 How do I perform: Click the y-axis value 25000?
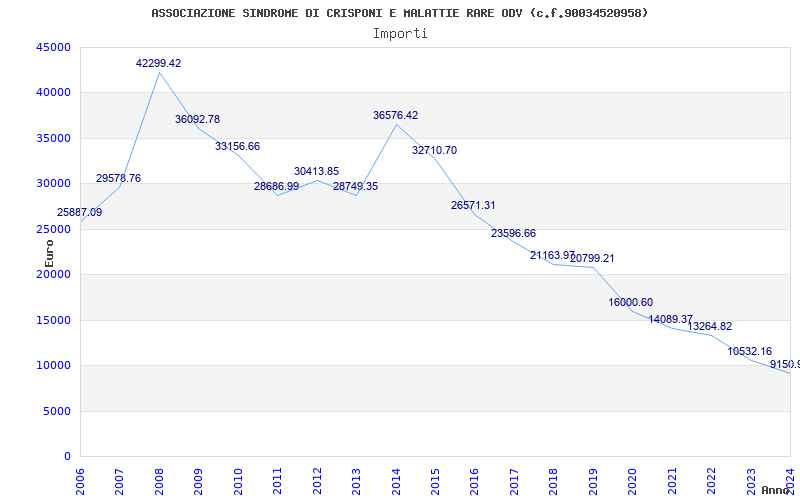[x=54, y=229]
